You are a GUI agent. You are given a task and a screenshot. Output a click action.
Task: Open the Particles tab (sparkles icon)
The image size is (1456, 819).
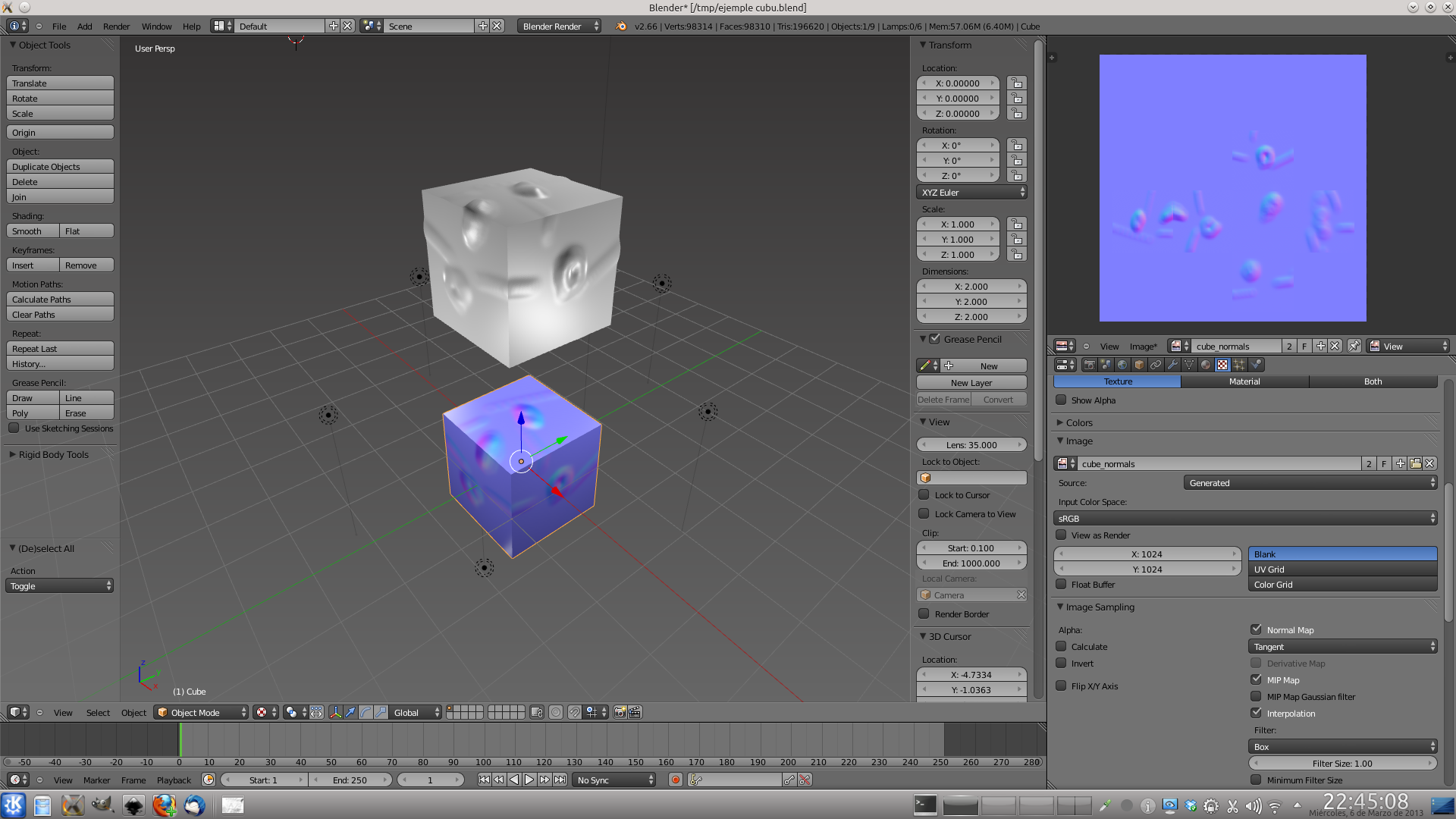click(1239, 365)
